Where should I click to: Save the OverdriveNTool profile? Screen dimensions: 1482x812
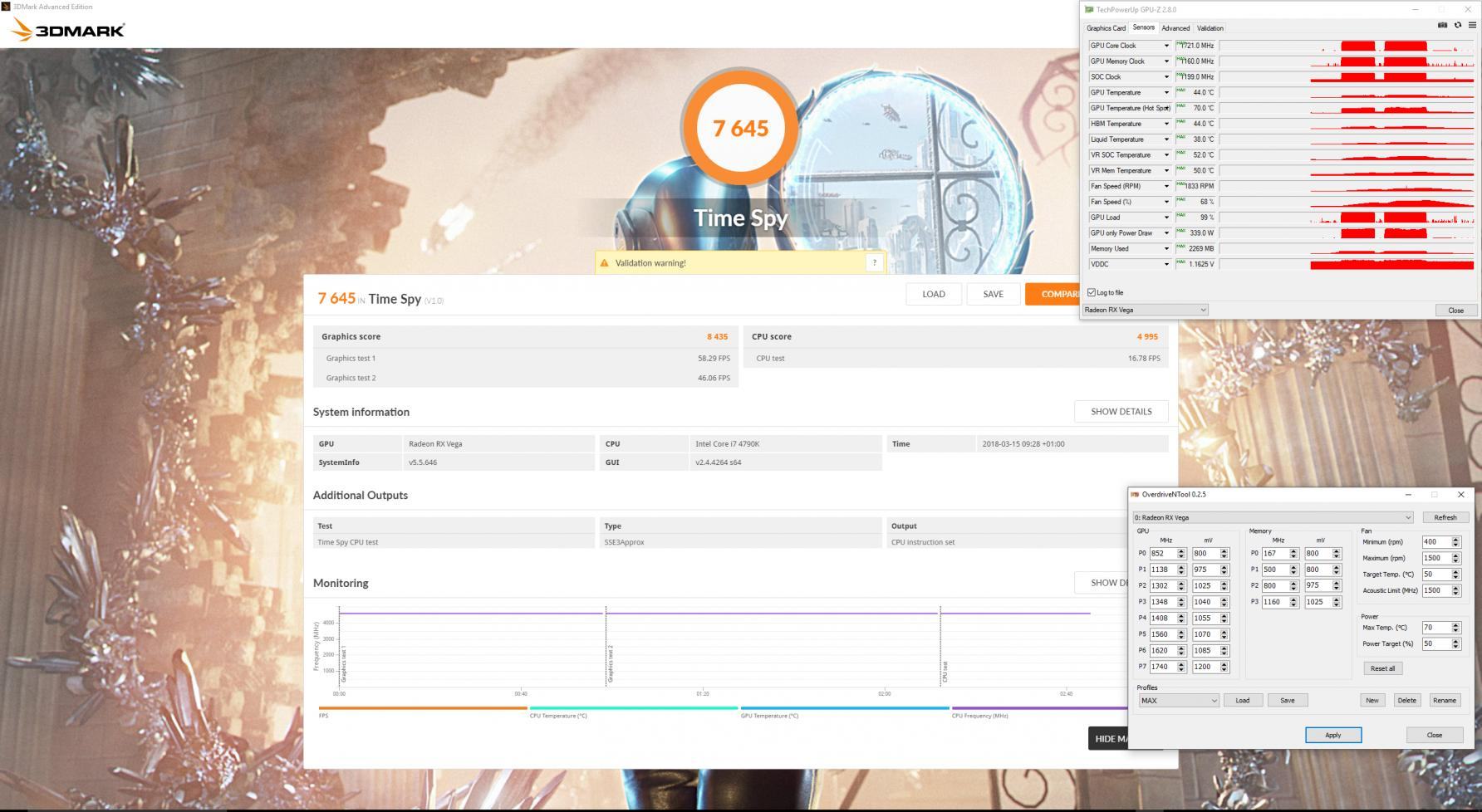(1288, 701)
